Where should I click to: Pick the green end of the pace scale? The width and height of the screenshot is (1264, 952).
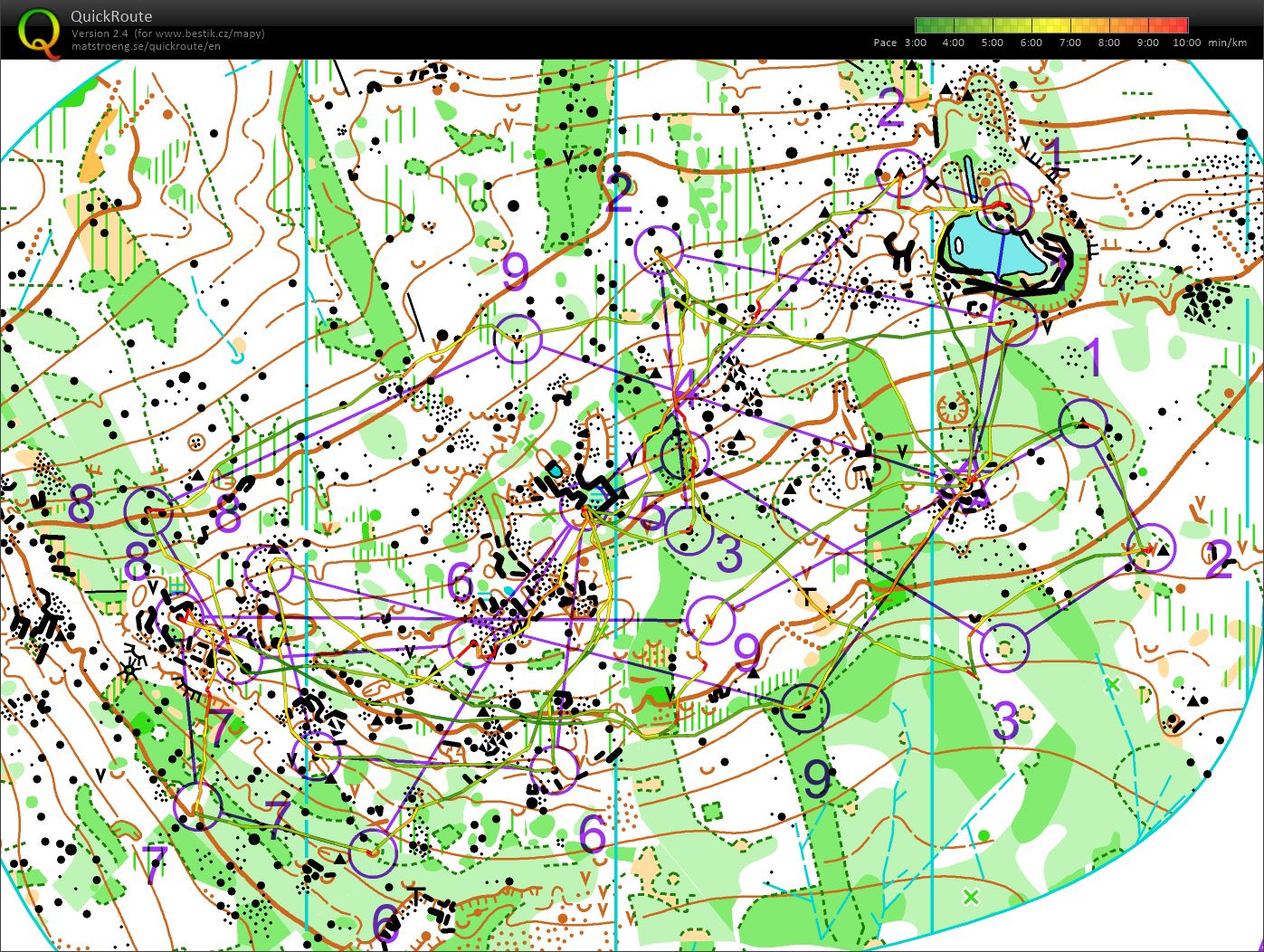tap(921, 25)
